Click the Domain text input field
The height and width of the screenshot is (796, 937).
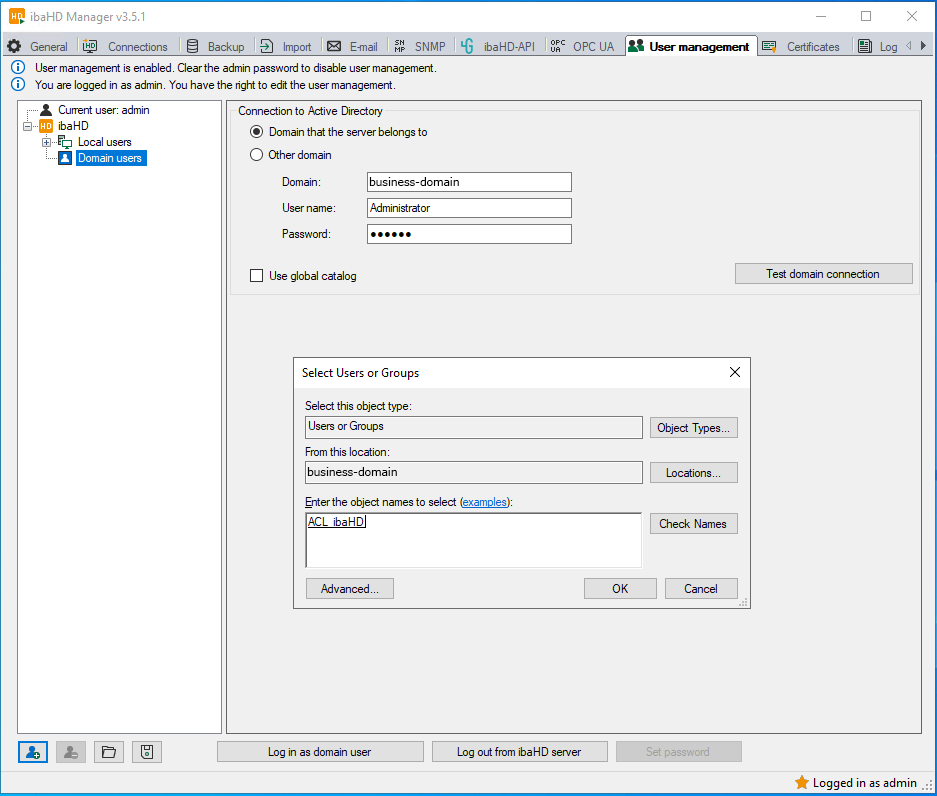(469, 182)
